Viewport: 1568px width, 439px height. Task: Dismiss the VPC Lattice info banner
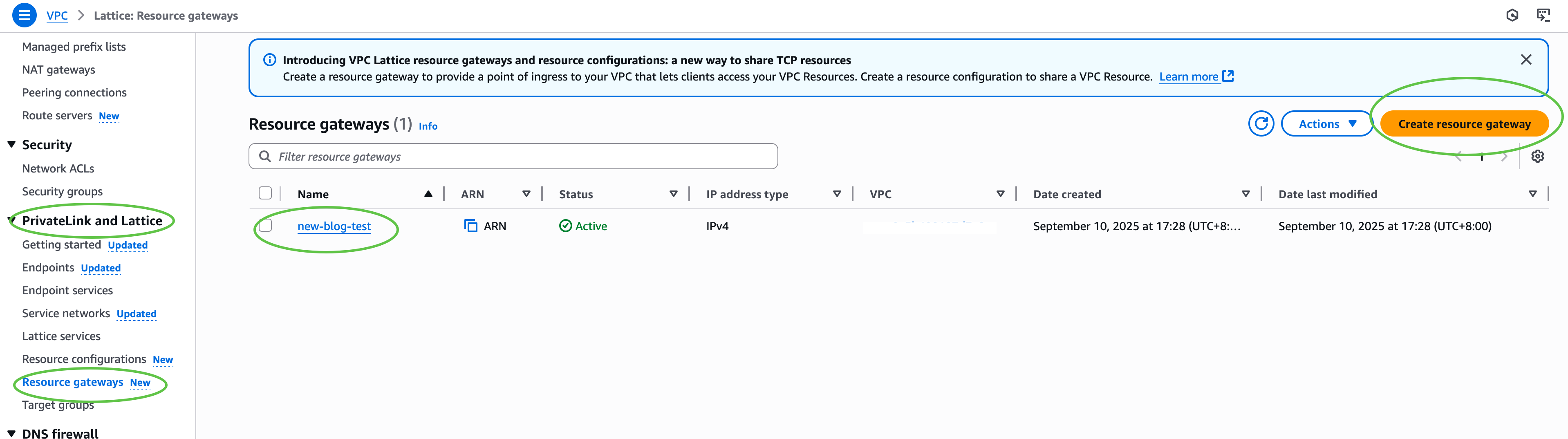point(1526,60)
